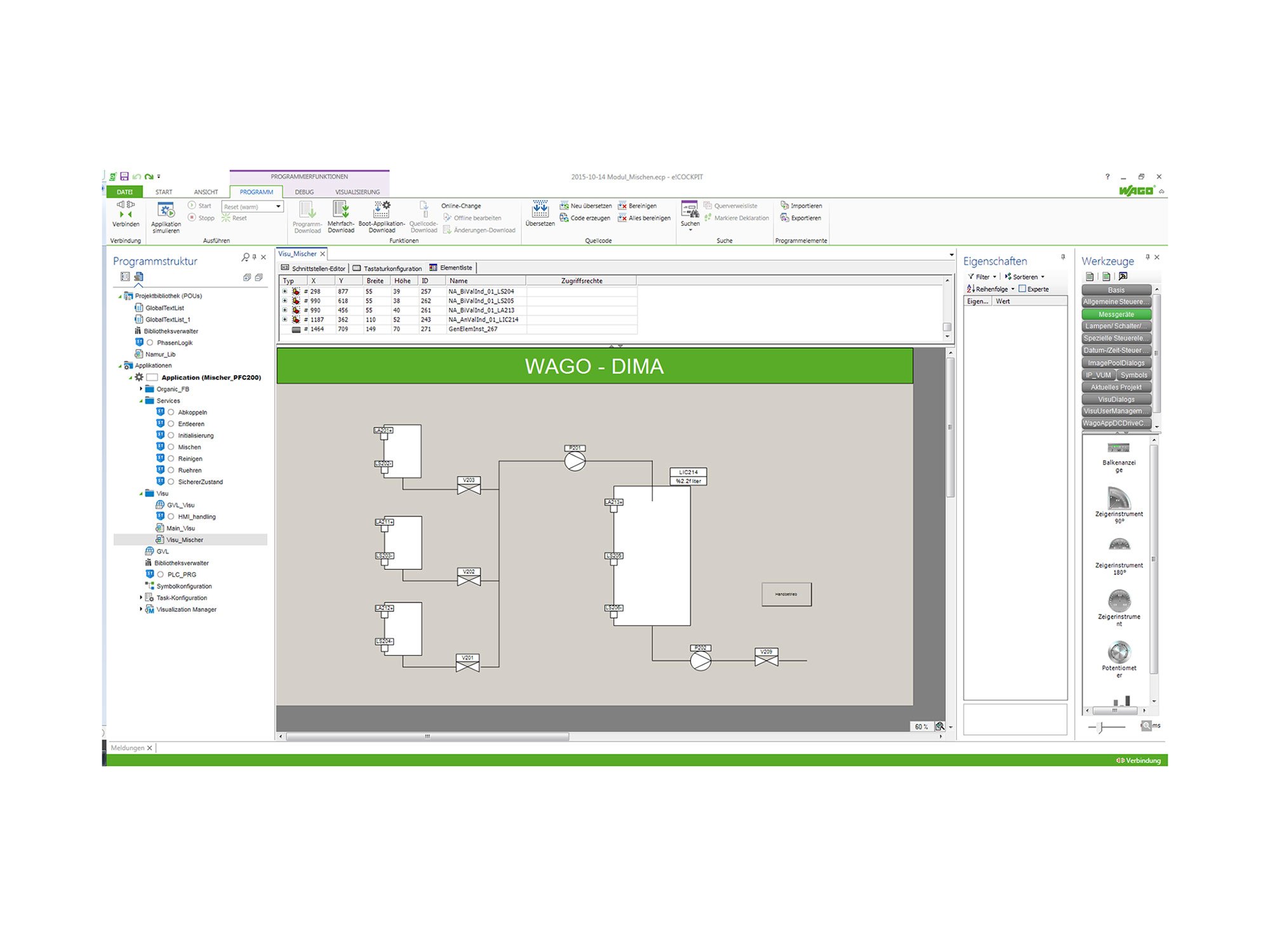Pin the Eigenschaften panel
The width and height of the screenshot is (1270, 952).
coord(1063,257)
